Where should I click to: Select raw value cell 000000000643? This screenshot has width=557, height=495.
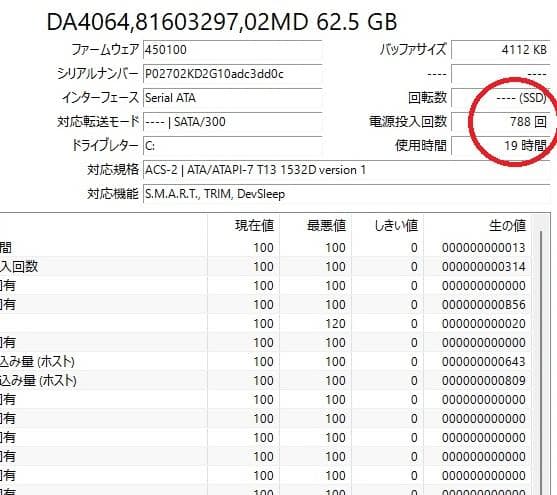(x=483, y=362)
